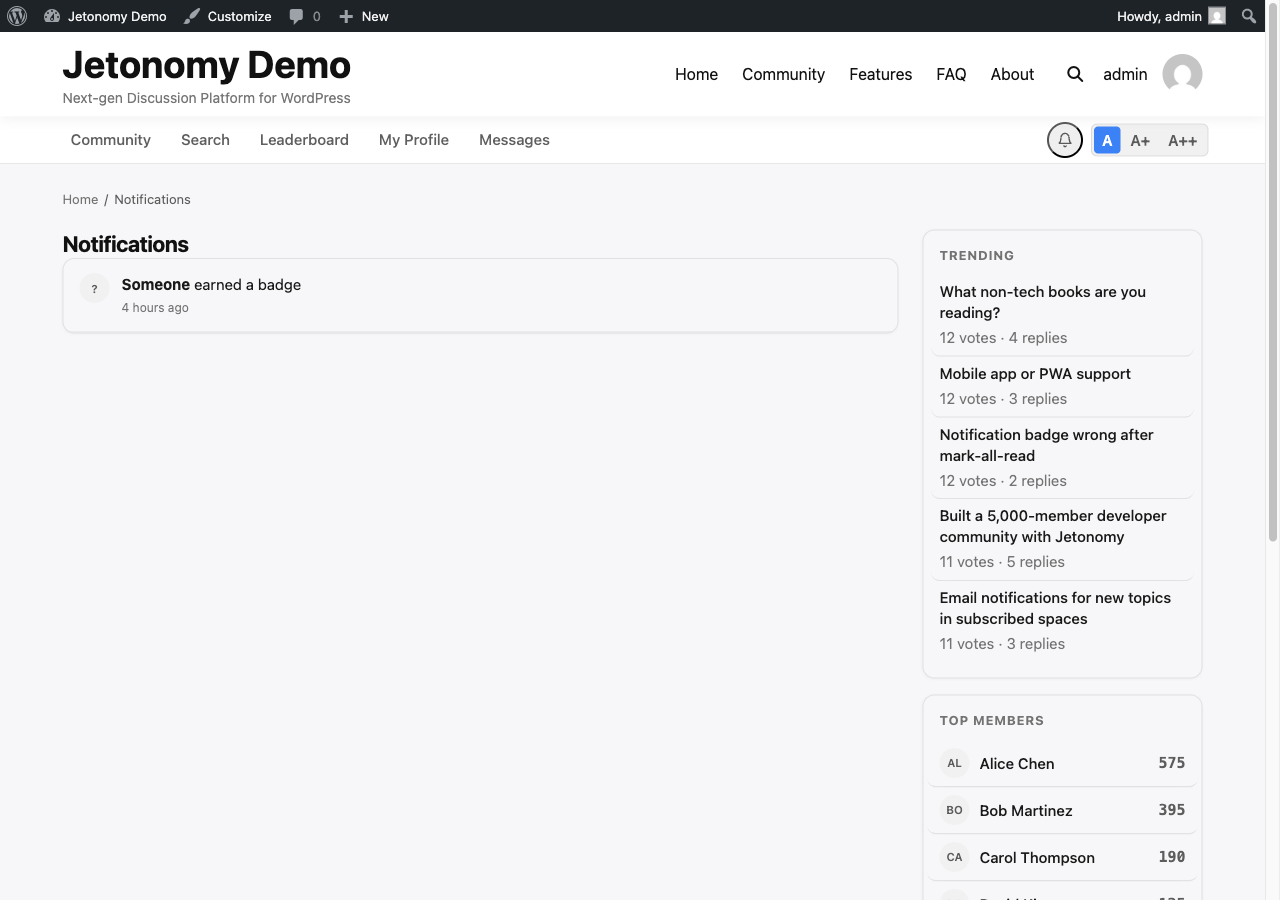Switch to A++ largest font size
Image resolution: width=1280 pixels, height=900 pixels.
pos(1182,141)
